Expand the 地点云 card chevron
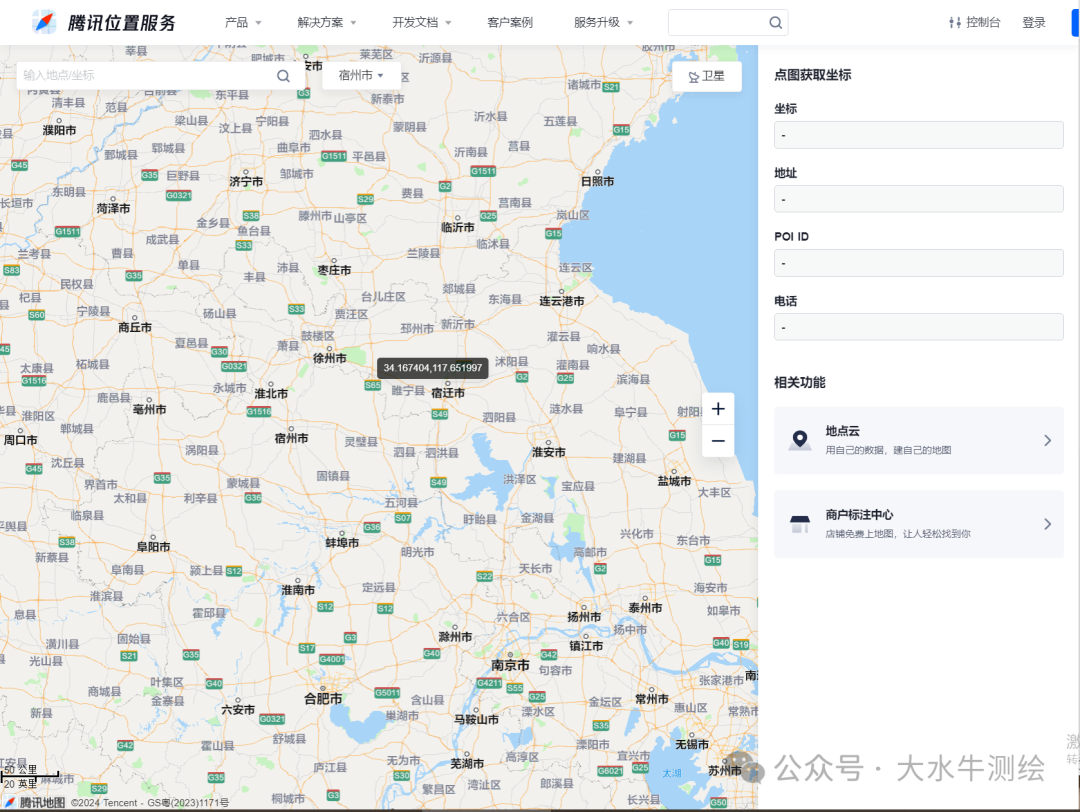The height and width of the screenshot is (812, 1080). tap(1048, 440)
